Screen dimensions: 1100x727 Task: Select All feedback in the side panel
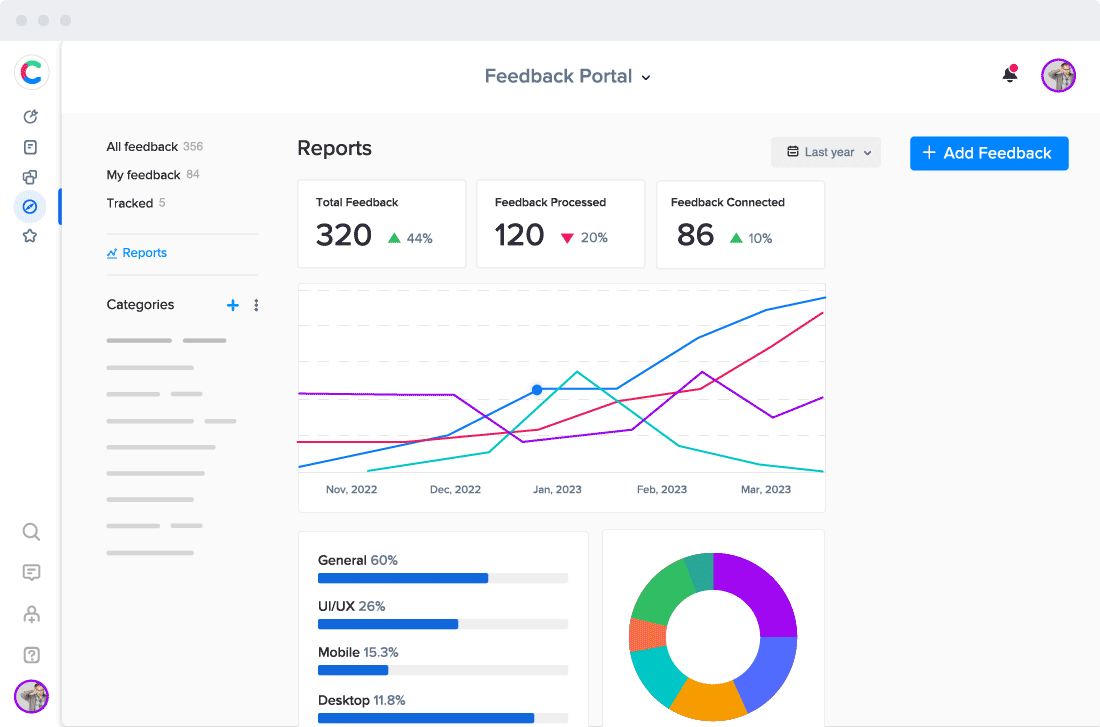click(x=142, y=147)
